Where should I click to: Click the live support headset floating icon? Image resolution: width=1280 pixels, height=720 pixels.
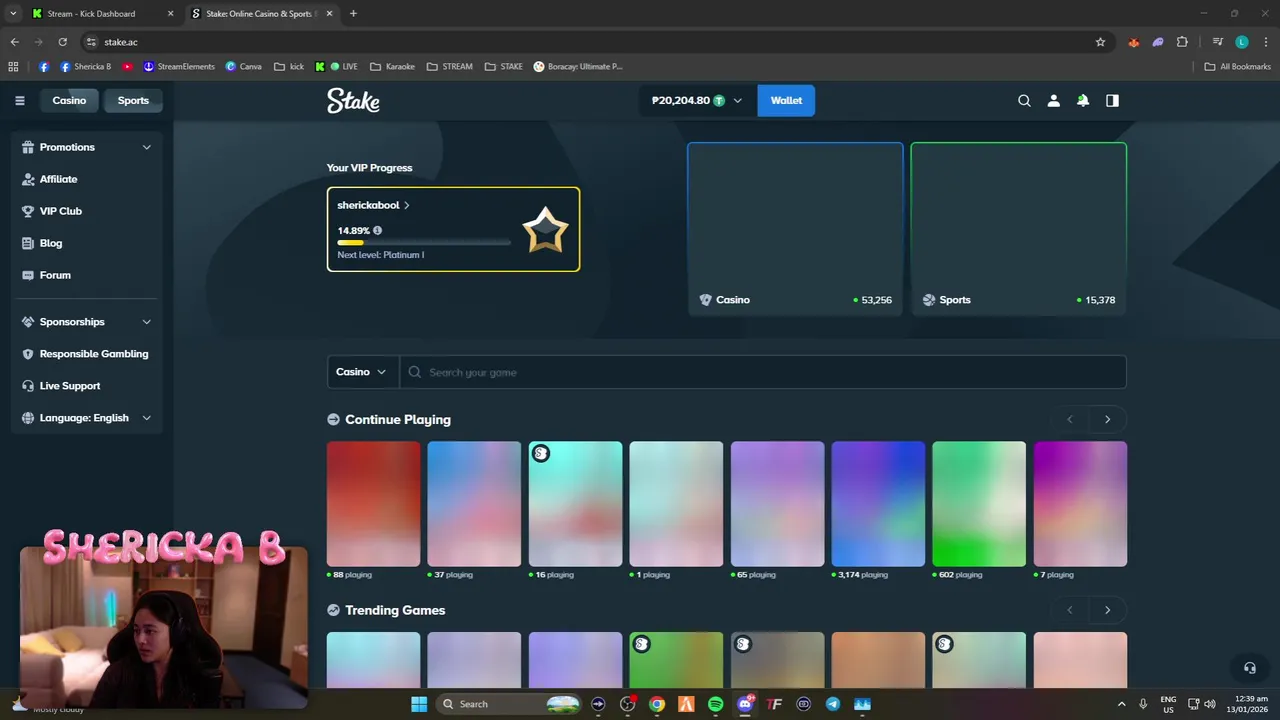click(x=1249, y=668)
